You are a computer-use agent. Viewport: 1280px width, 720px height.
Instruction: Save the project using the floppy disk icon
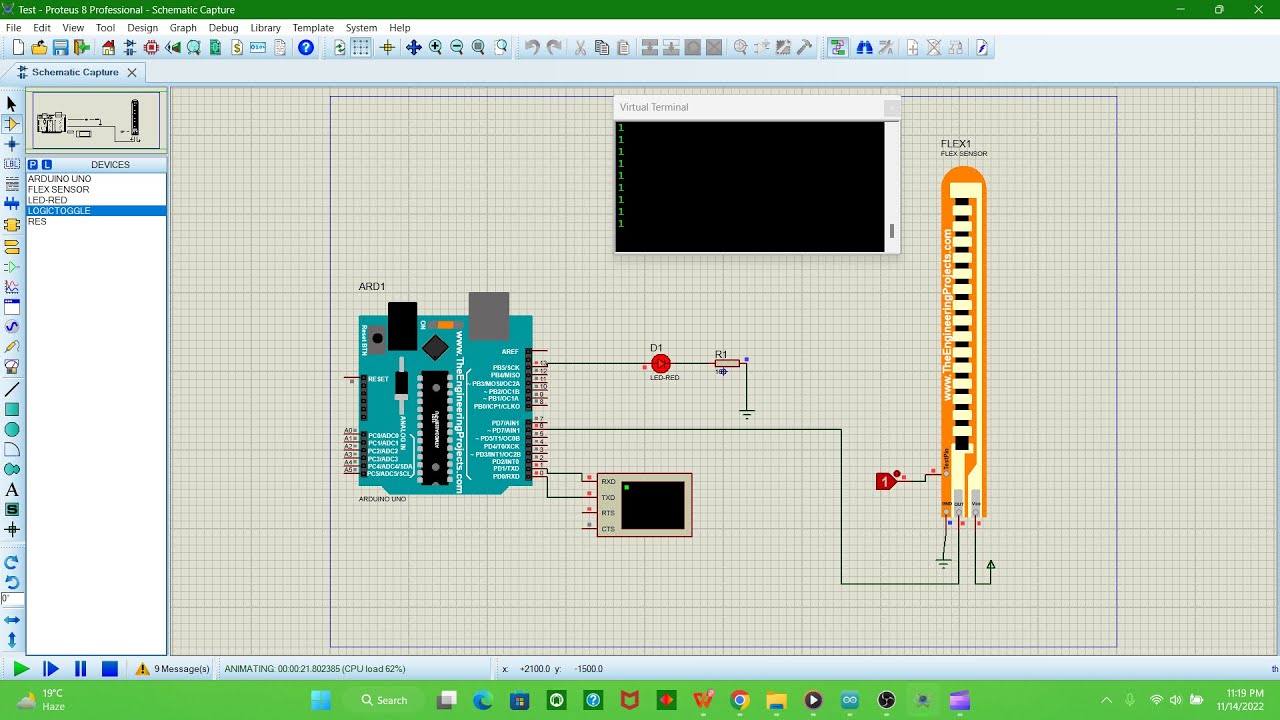(x=60, y=47)
